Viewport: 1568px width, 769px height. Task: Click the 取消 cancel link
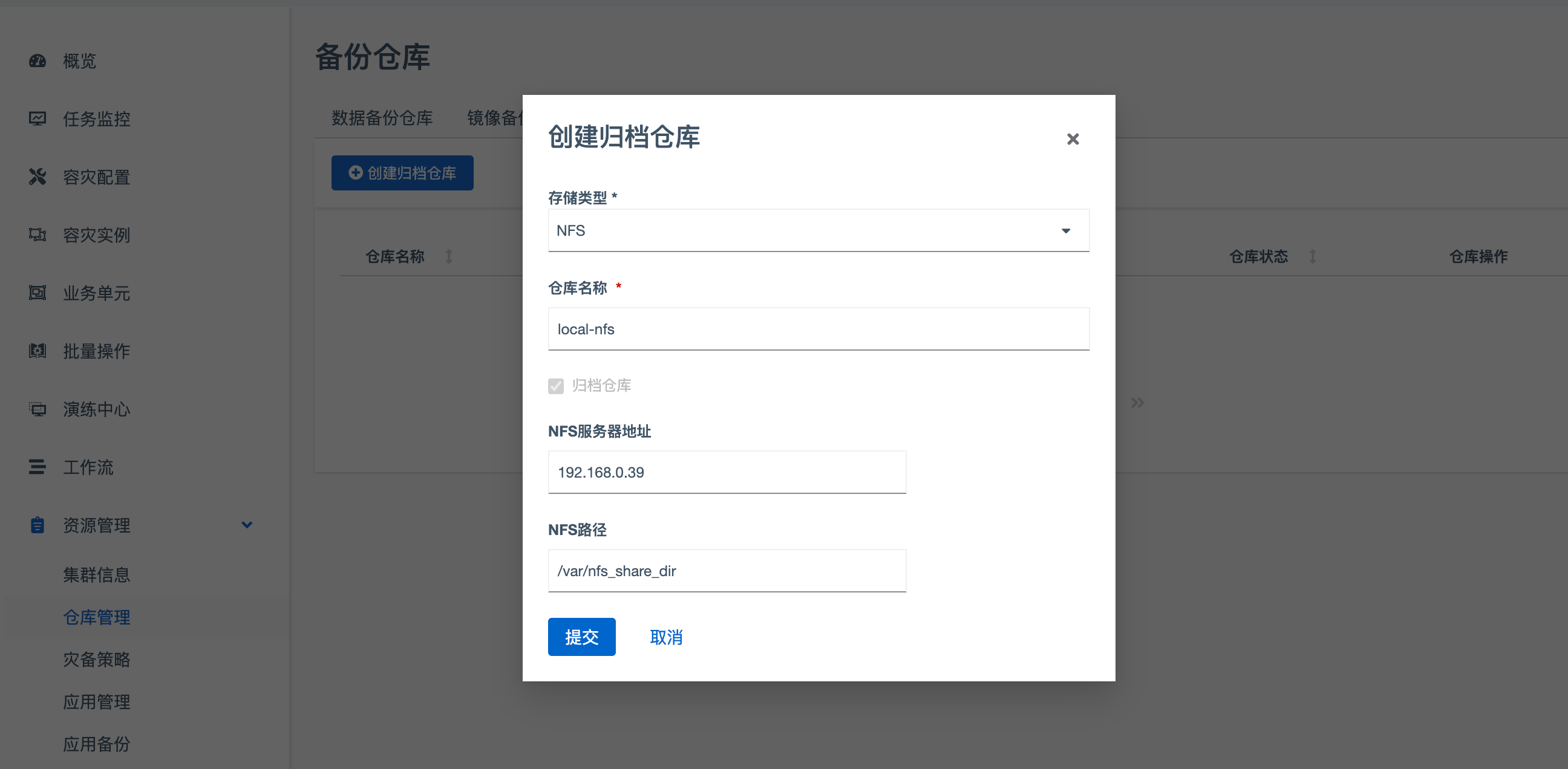click(x=667, y=637)
